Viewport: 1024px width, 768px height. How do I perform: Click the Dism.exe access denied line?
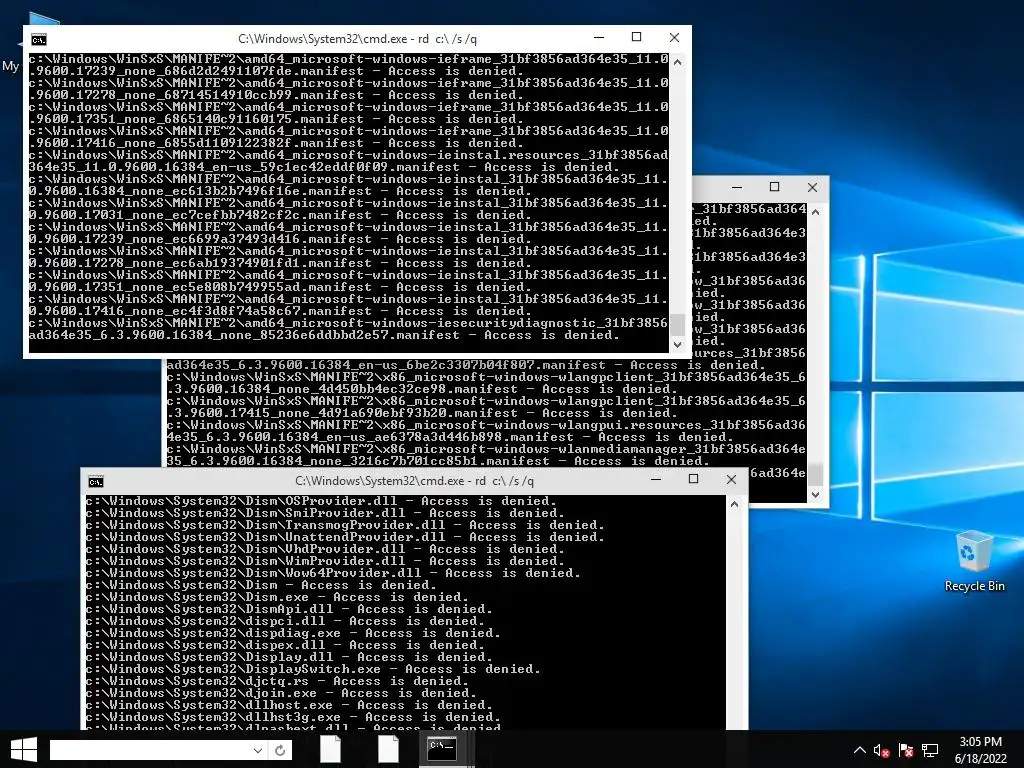[x=278, y=598]
